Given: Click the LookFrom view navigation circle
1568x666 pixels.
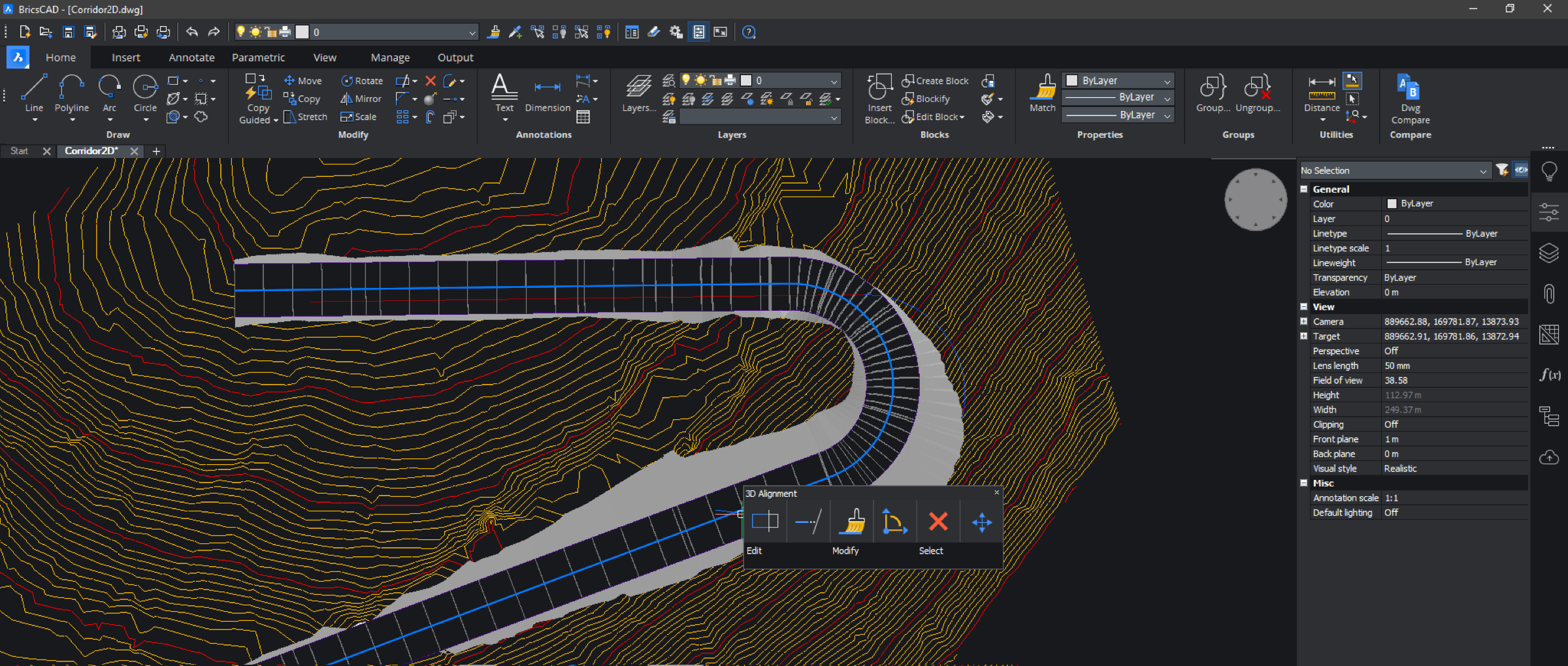Looking at the screenshot, I should click(1255, 200).
